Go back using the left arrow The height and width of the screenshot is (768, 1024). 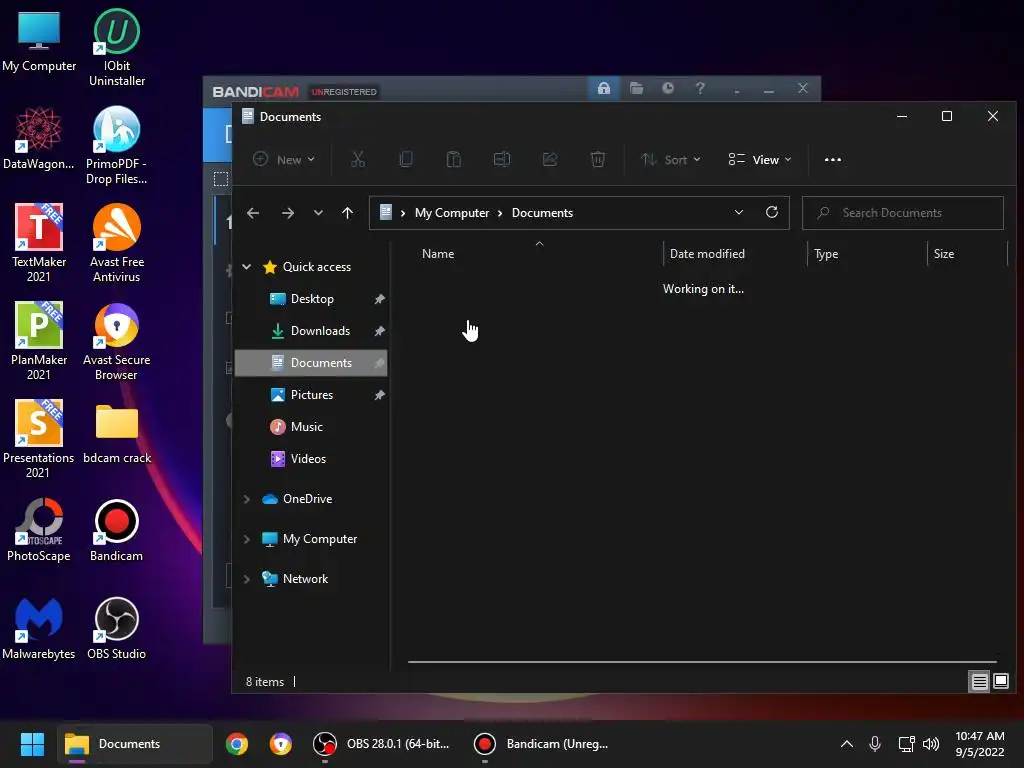tap(253, 213)
